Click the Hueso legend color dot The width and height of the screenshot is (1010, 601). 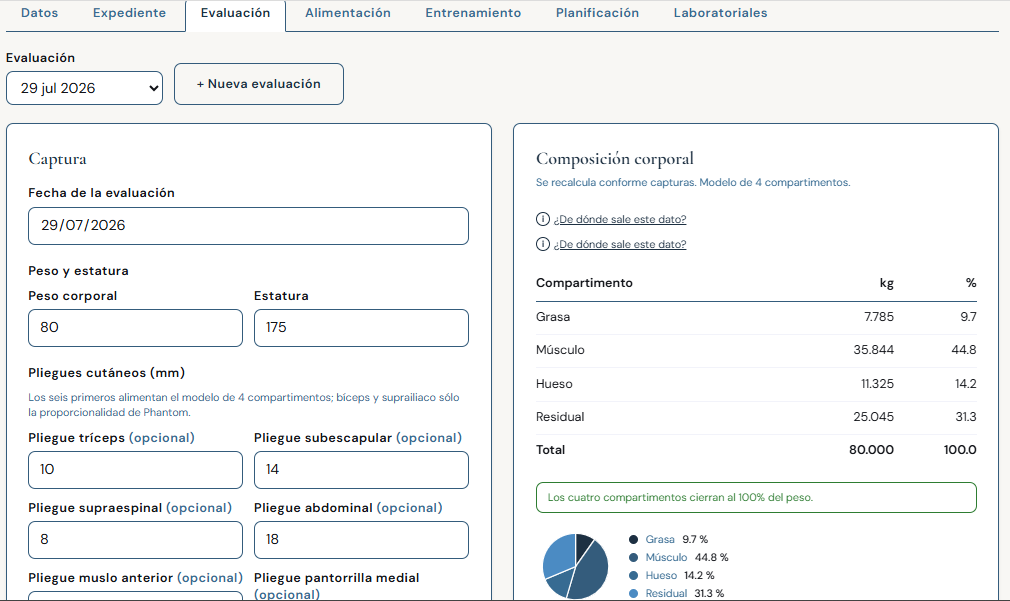[x=634, y=576]
